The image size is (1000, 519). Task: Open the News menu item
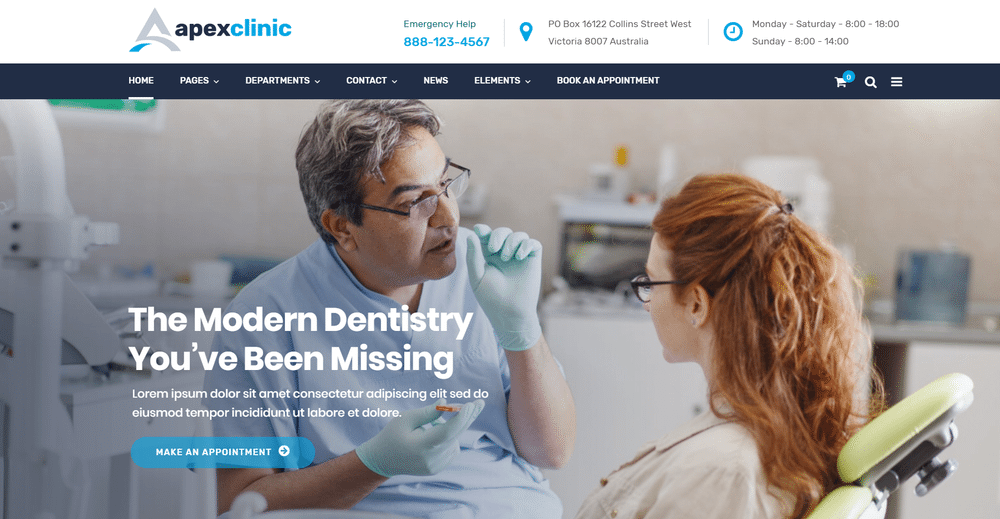click(436, 80)
